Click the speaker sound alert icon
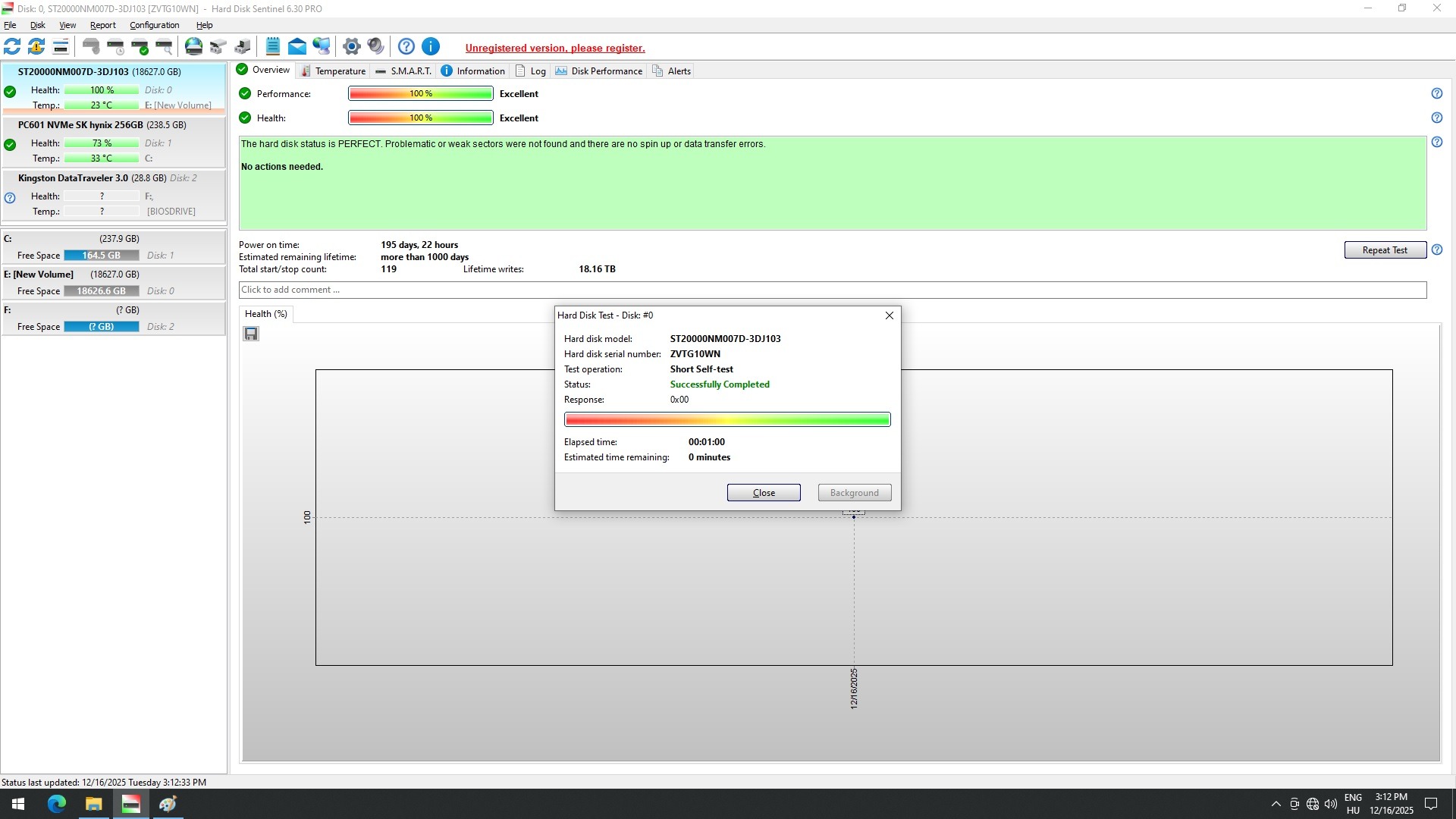This screenshot has width=1456, height=819. 375,47
